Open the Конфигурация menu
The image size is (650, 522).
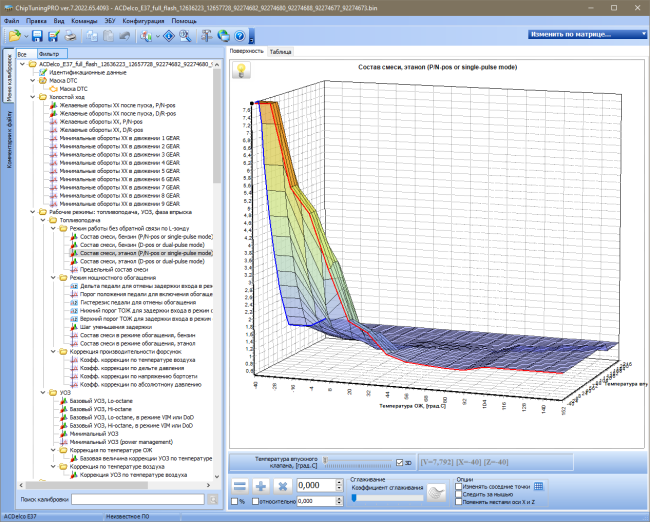[143, 21]
